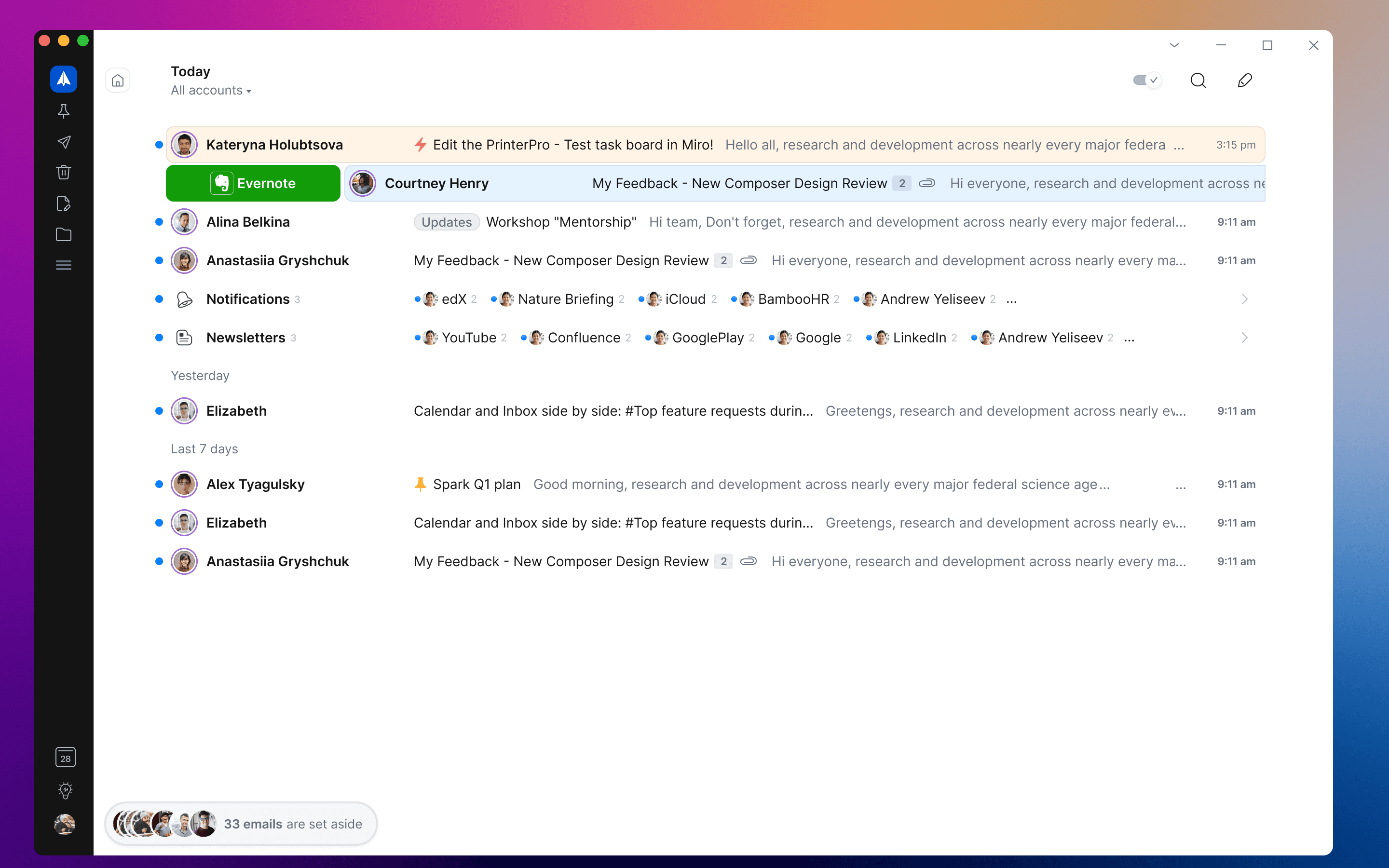Open iCloud sender in Notifications
Screen dimensions: 1389x868
coord(678,299)
